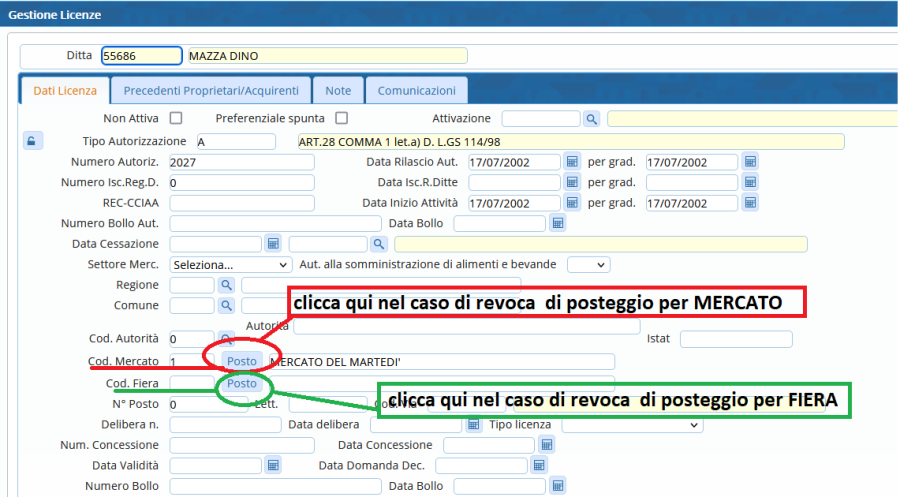Open calendar for Data Rilascio Aut.

click(x=572, y=162)
